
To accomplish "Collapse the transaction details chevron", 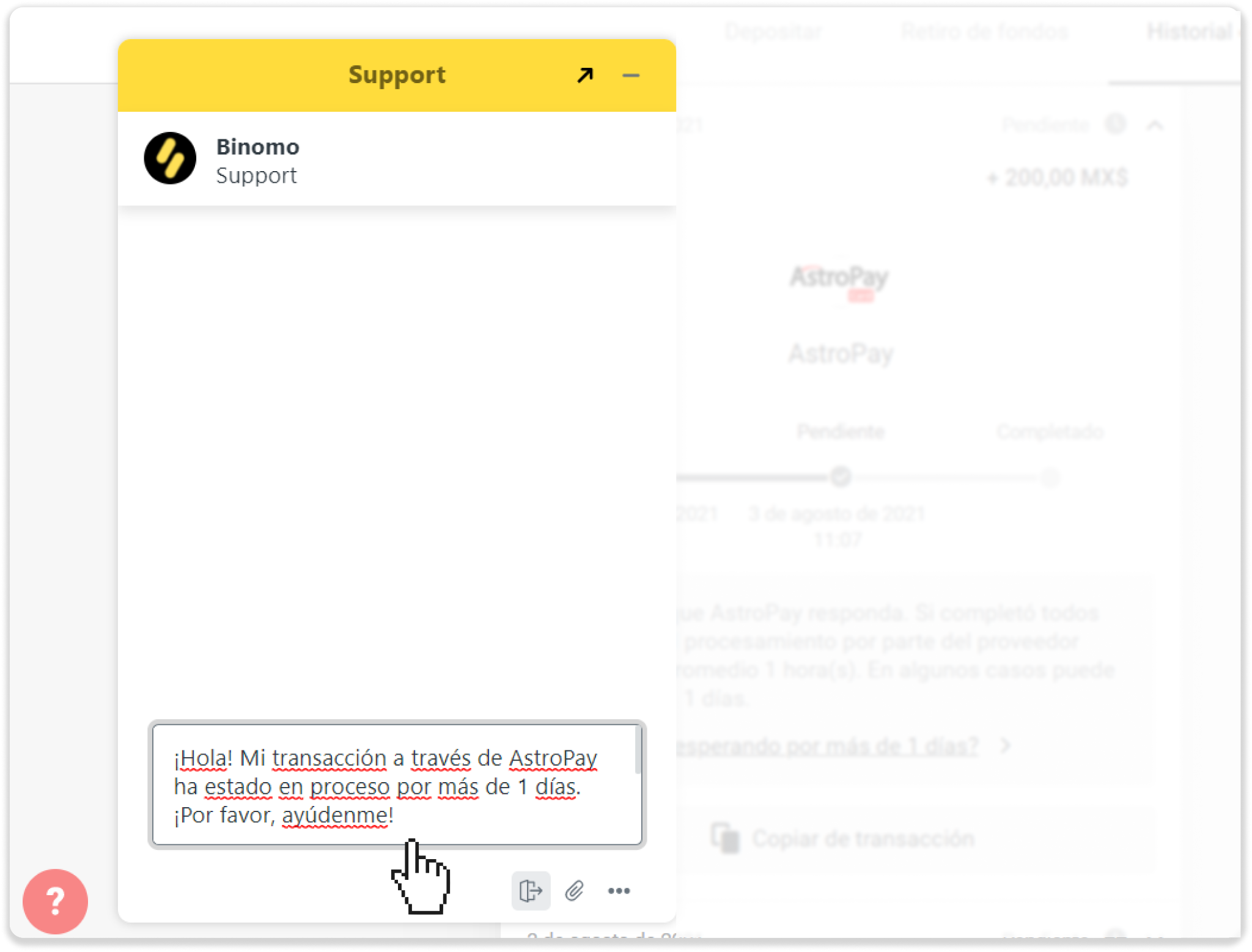I will (x=1155, y=125).
